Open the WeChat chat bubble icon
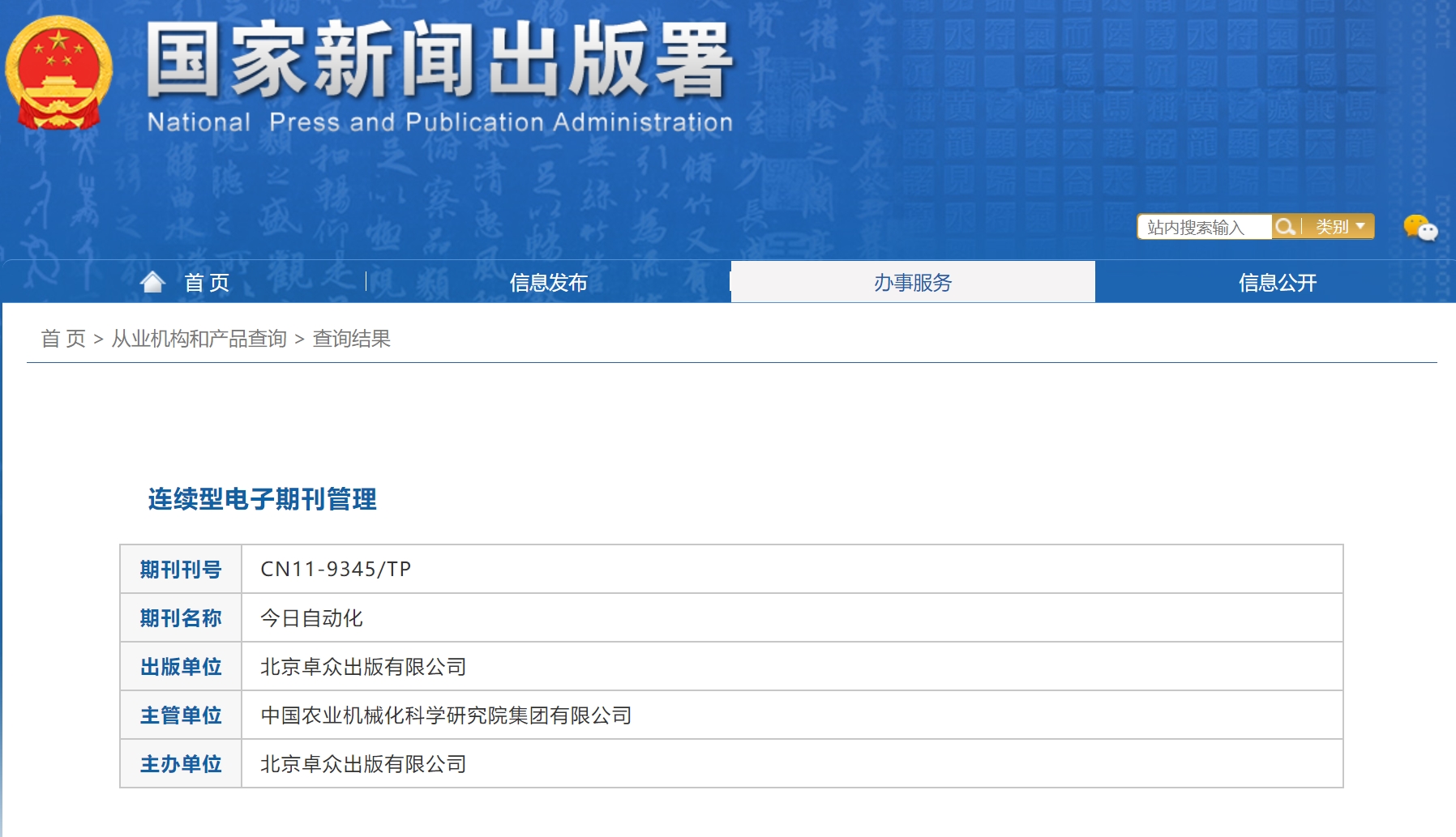The image size is (1456, 837). coord(1420,228)
